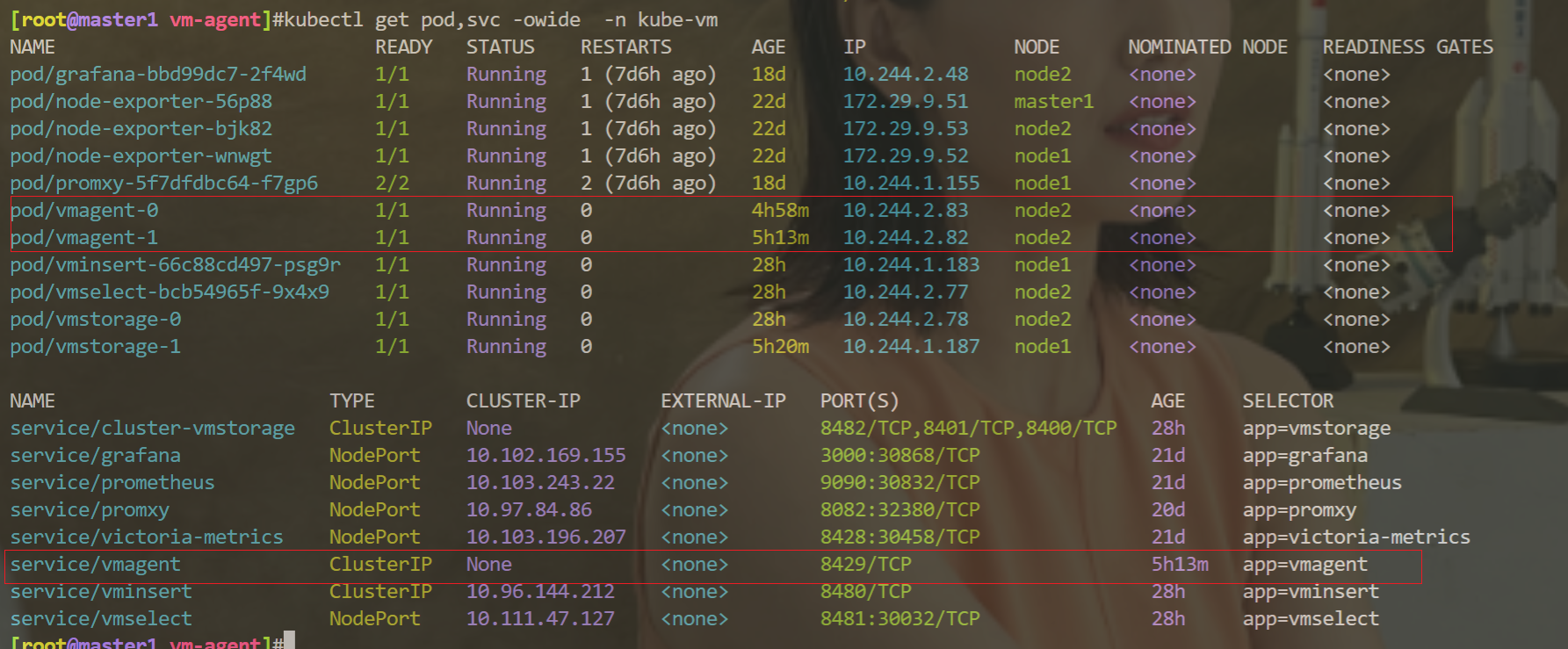Click the 'RESTARTS' column header
Screen dimensions: 1568x649
coord(626,47)
